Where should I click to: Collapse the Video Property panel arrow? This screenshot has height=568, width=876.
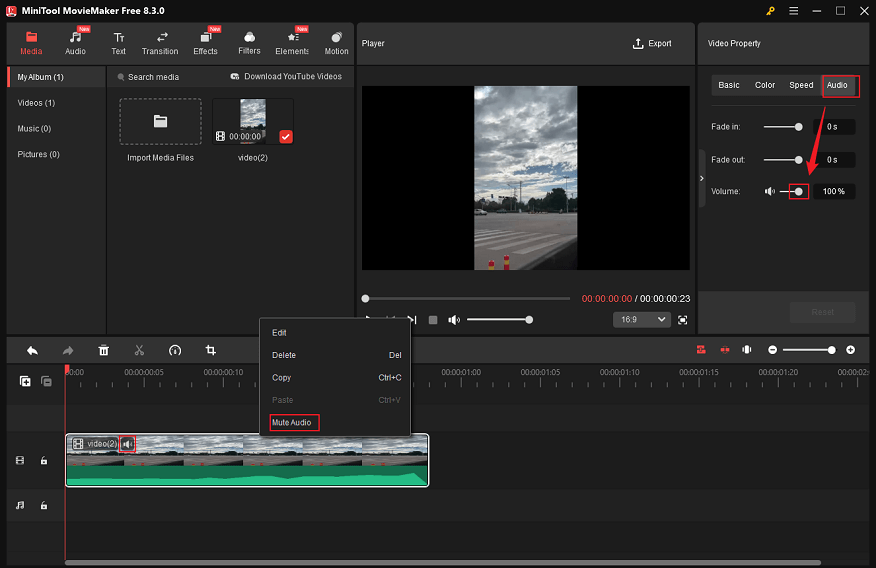click(702, 179)
